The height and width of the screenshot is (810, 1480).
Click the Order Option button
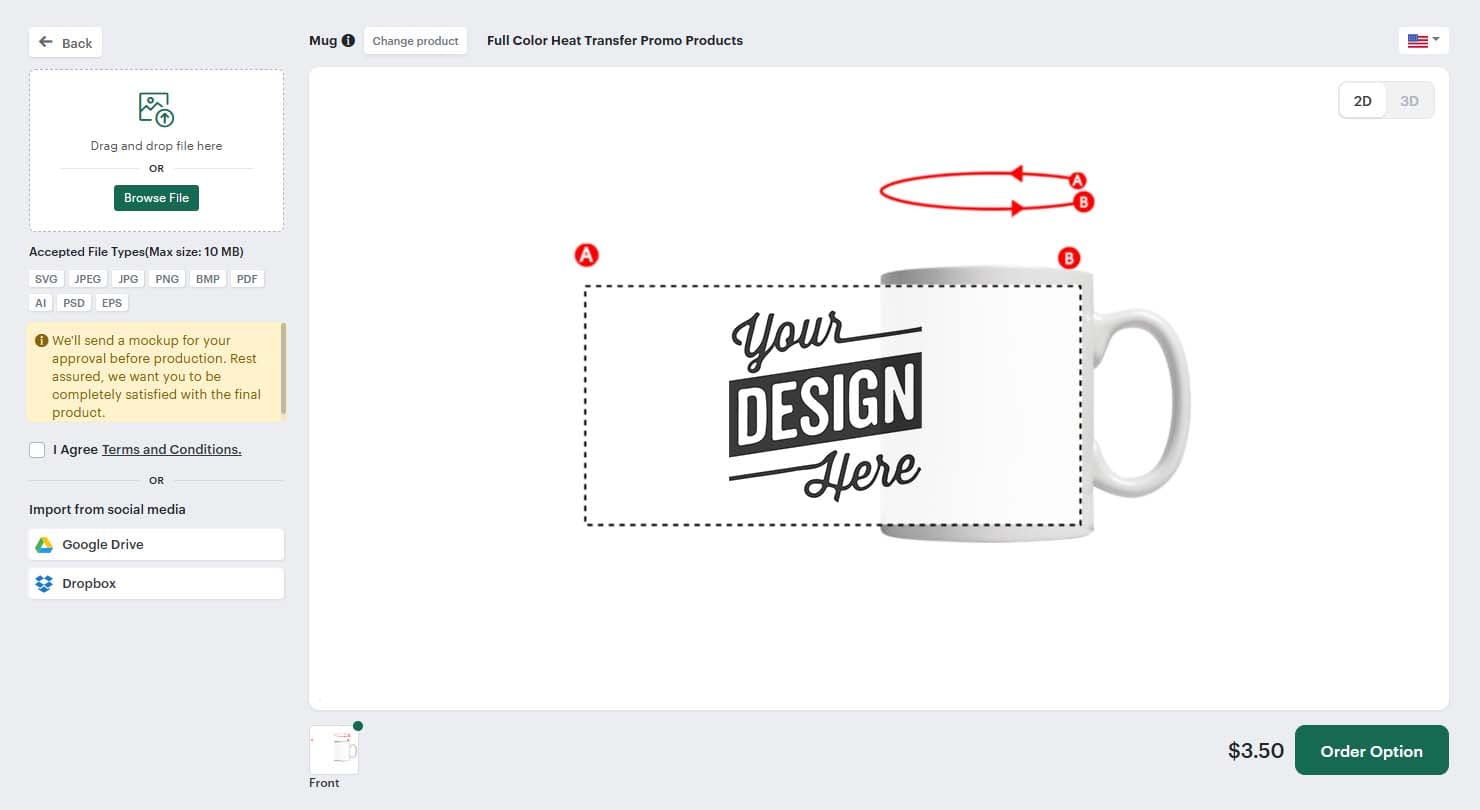click(1371, 751)
